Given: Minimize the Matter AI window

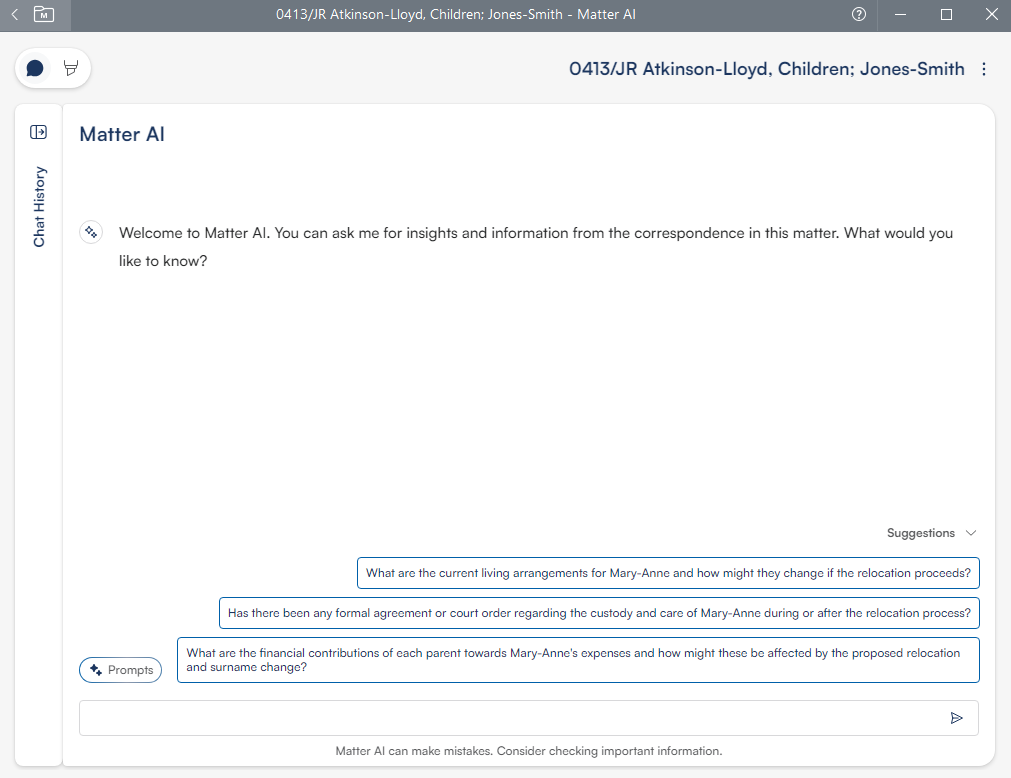Looking at the screenshot, I should pos(901,15).
